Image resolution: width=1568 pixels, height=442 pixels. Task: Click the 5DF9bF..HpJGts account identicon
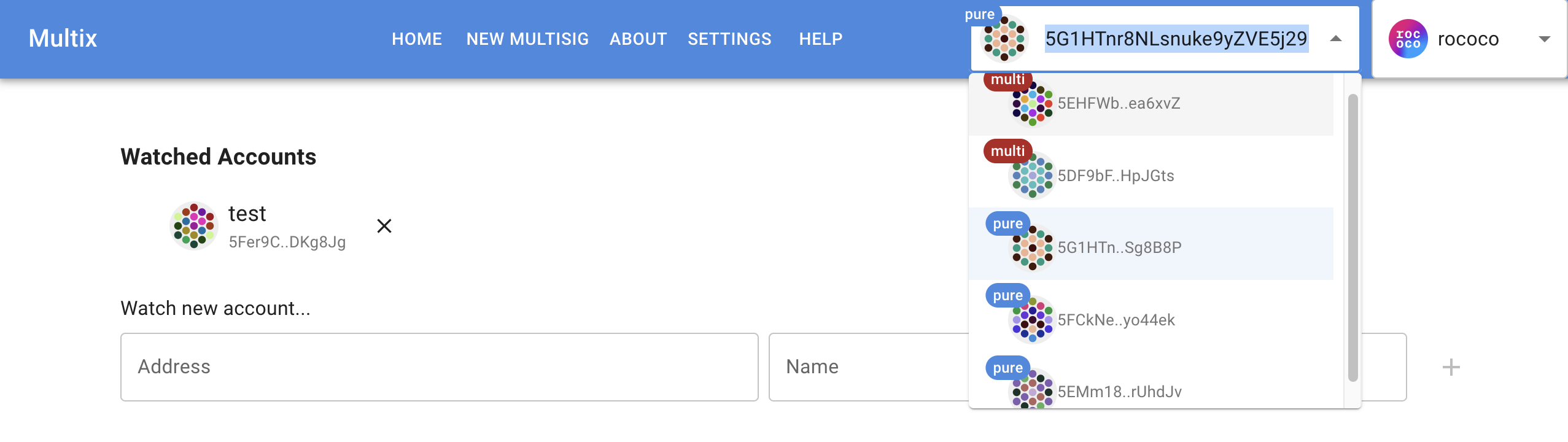pos(1031,176)
